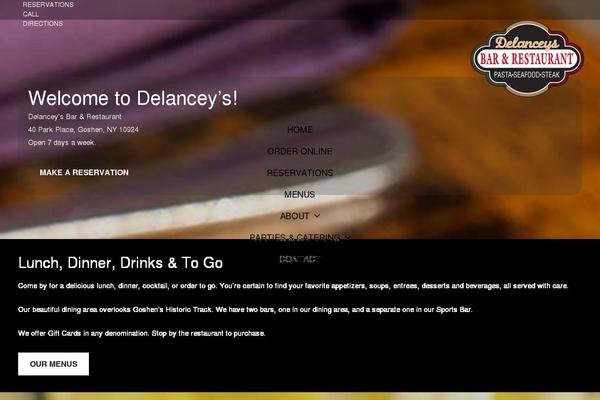Screen dimensions: 600x400
Task: Click the 'Welcome to Delancey's!' heading
Action: point(133,98)
